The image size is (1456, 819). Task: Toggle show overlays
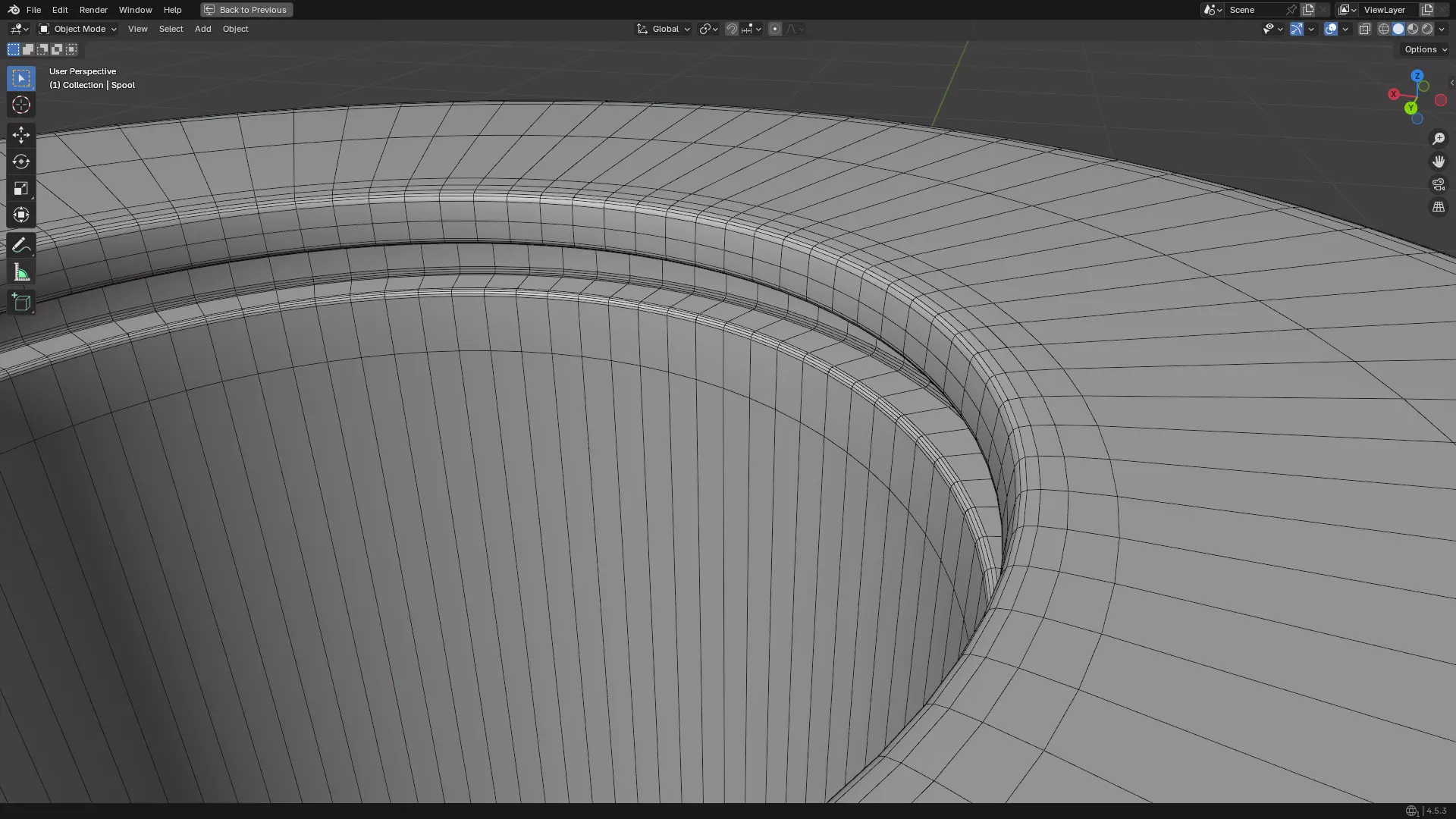(1331, 29)
